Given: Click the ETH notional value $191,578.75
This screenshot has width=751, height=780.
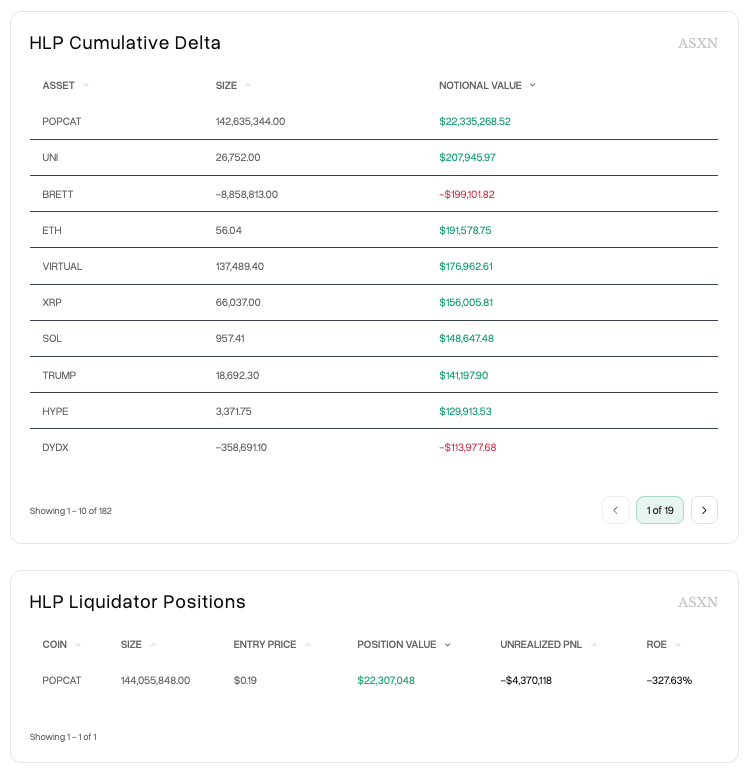Looking at the screenshot, I should click(x=465, y=230).
